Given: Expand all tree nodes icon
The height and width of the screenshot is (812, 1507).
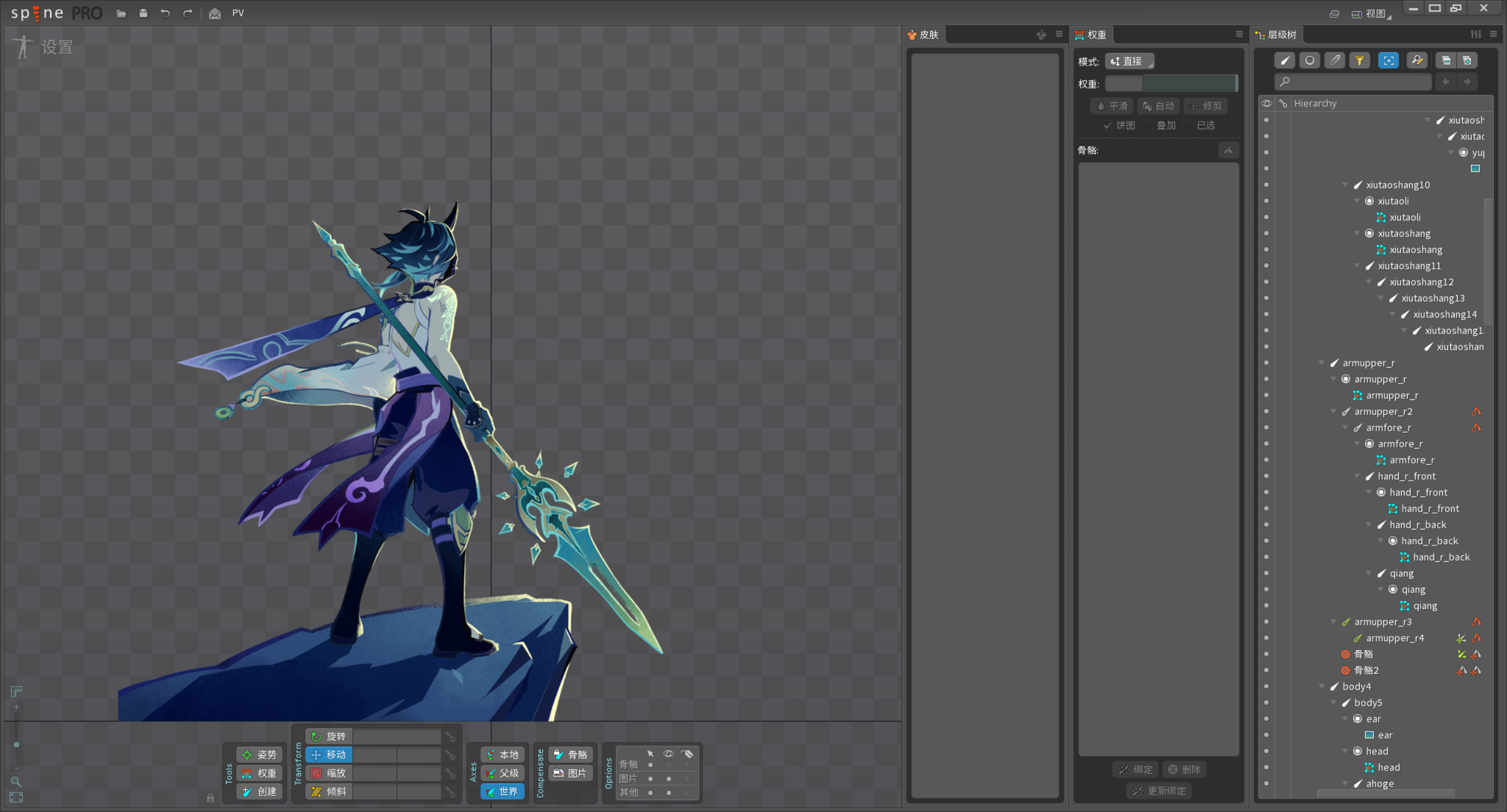Looking at the screenshot, I should (x=1467, y=60).
